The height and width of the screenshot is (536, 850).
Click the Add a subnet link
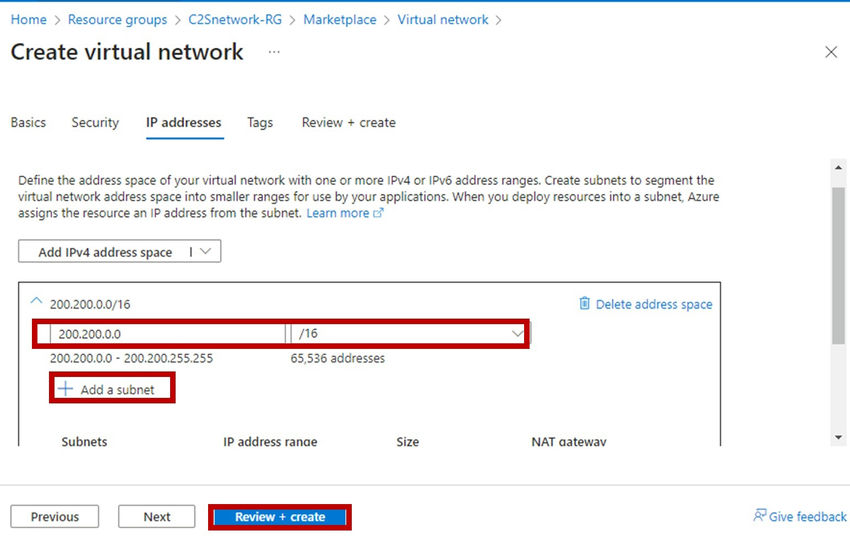[x=118, y=389]
